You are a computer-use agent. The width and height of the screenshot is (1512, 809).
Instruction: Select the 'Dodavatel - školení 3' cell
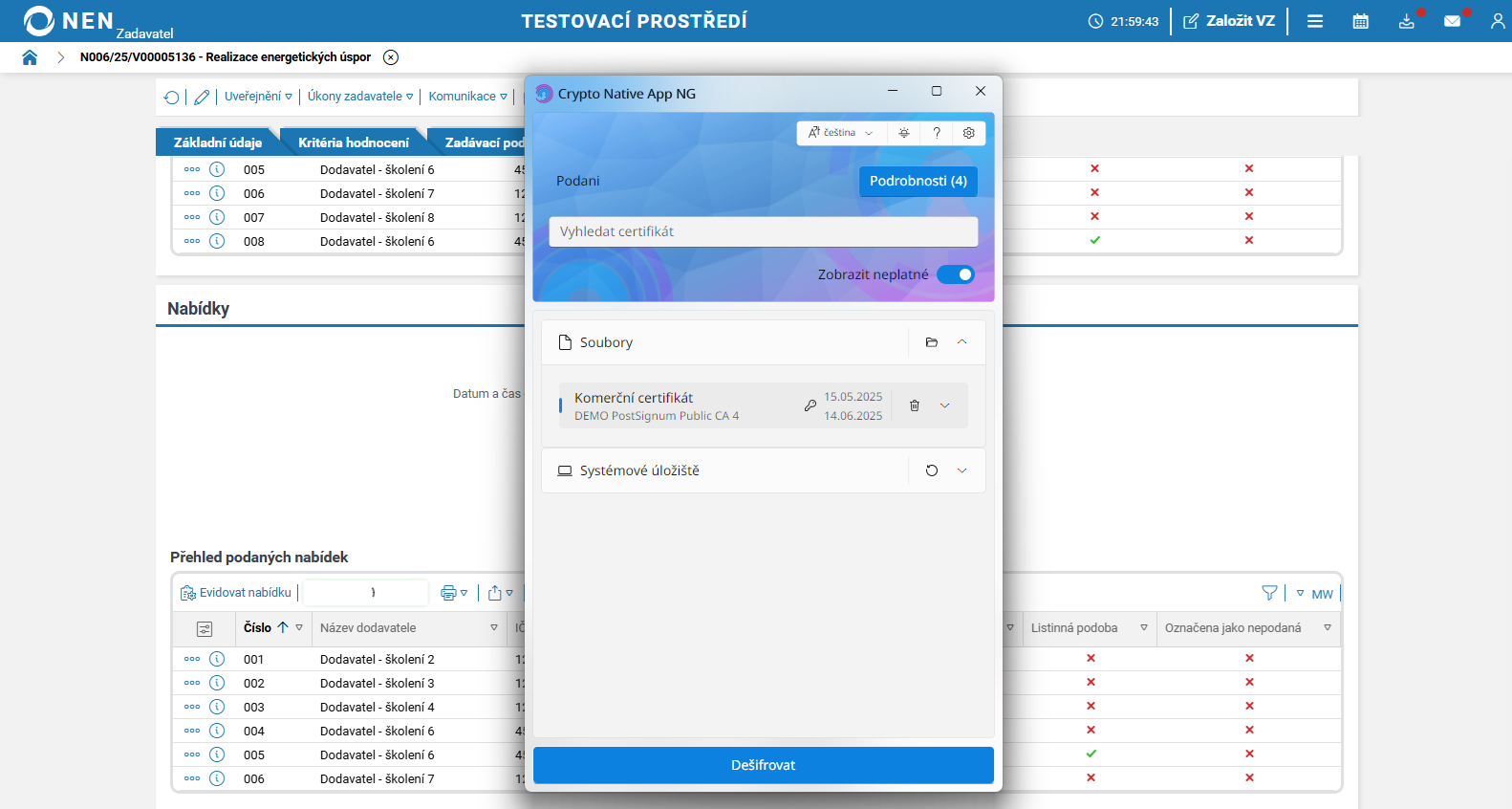[x=378, y=683]
